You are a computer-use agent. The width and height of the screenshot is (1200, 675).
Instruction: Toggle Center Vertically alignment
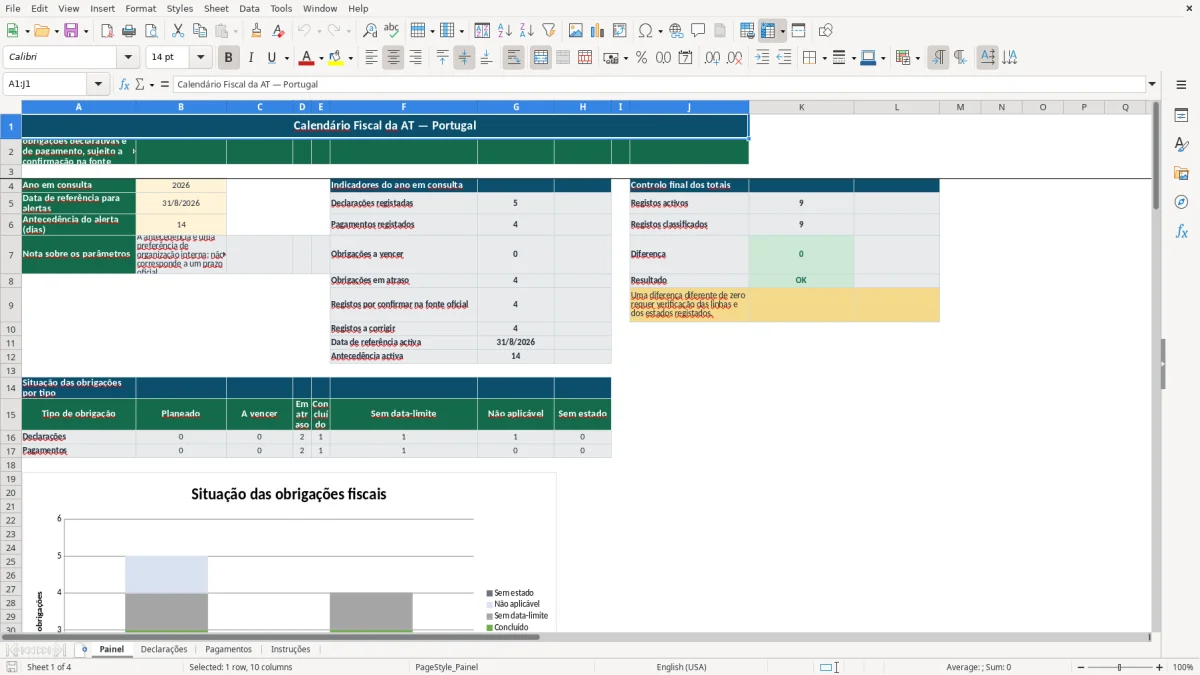click(x=464, y=58)
